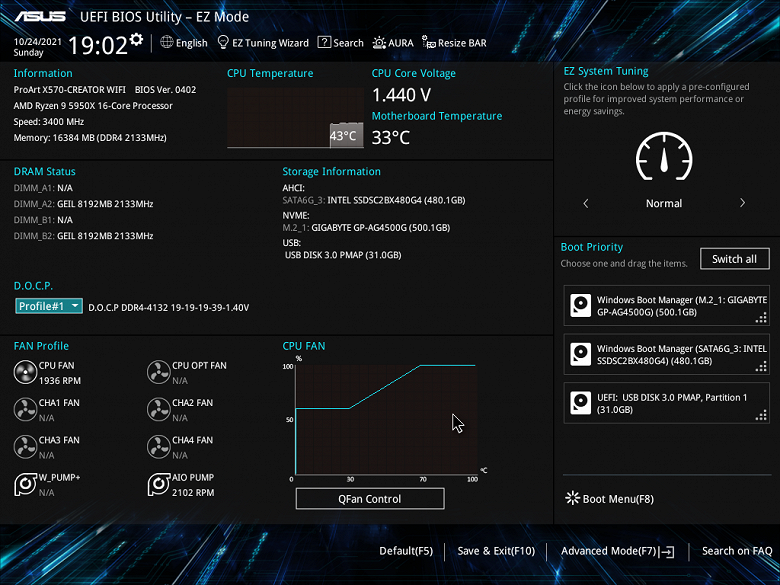The width and height of the screenshot is (780, 585).
Task: Click the 10/24/2021 date text
Action: (x=38, y=42)
